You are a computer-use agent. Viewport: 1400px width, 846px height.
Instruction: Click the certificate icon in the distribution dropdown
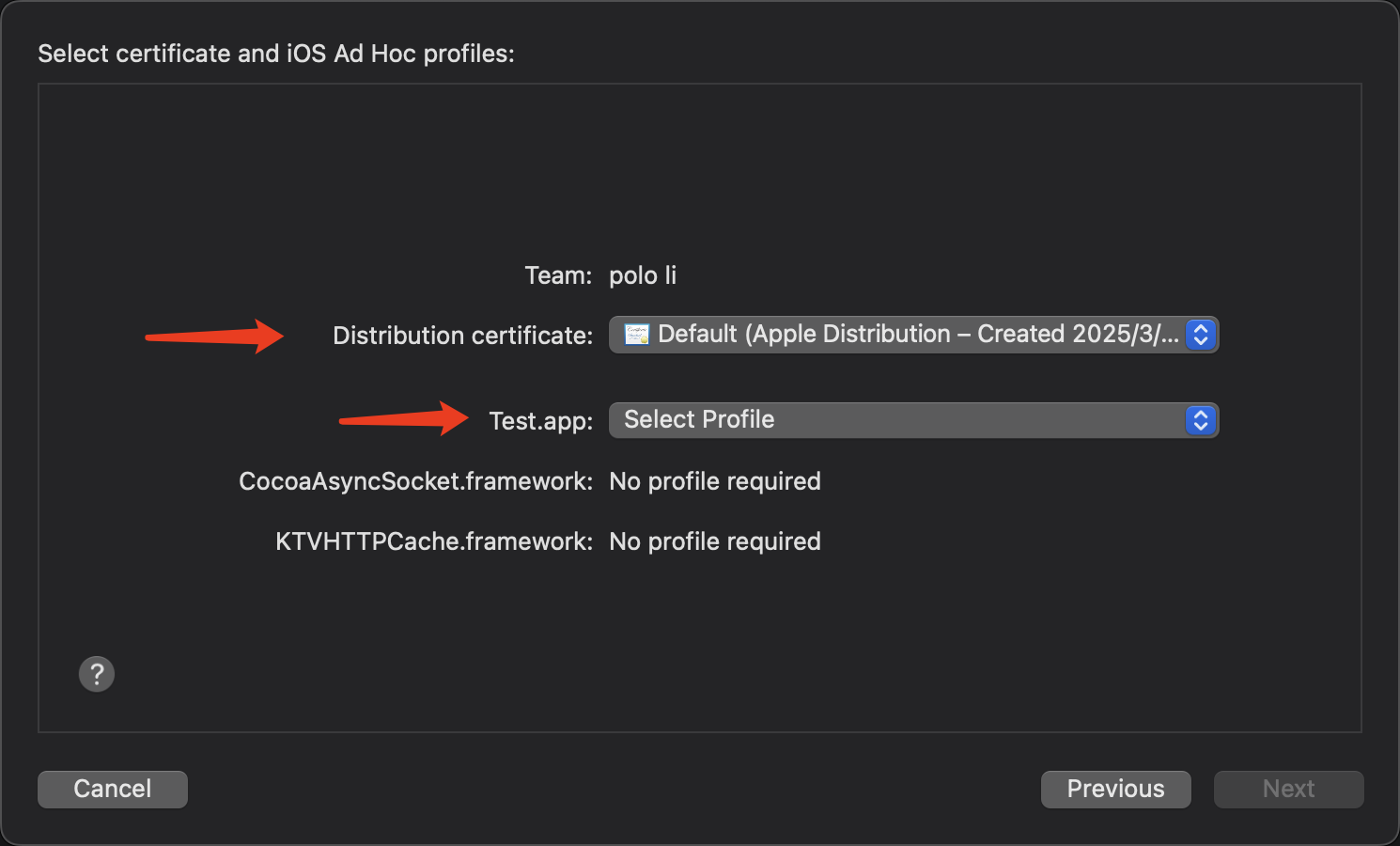point(637,335)
